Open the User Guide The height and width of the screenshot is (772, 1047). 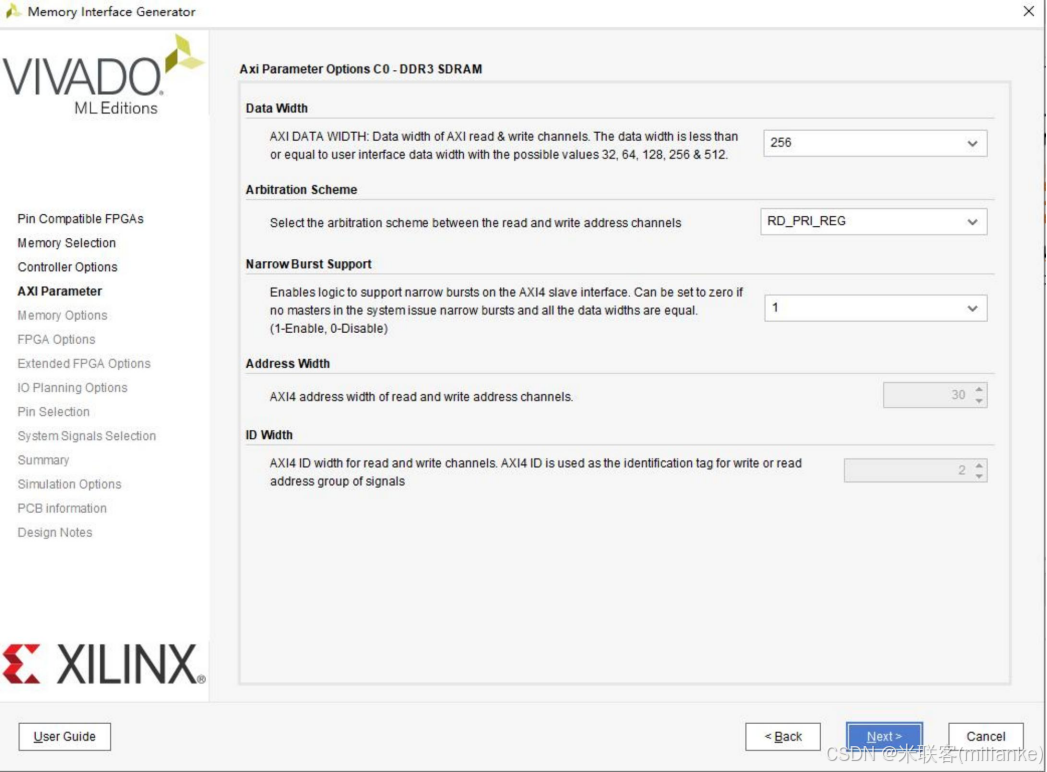[64, 736]
